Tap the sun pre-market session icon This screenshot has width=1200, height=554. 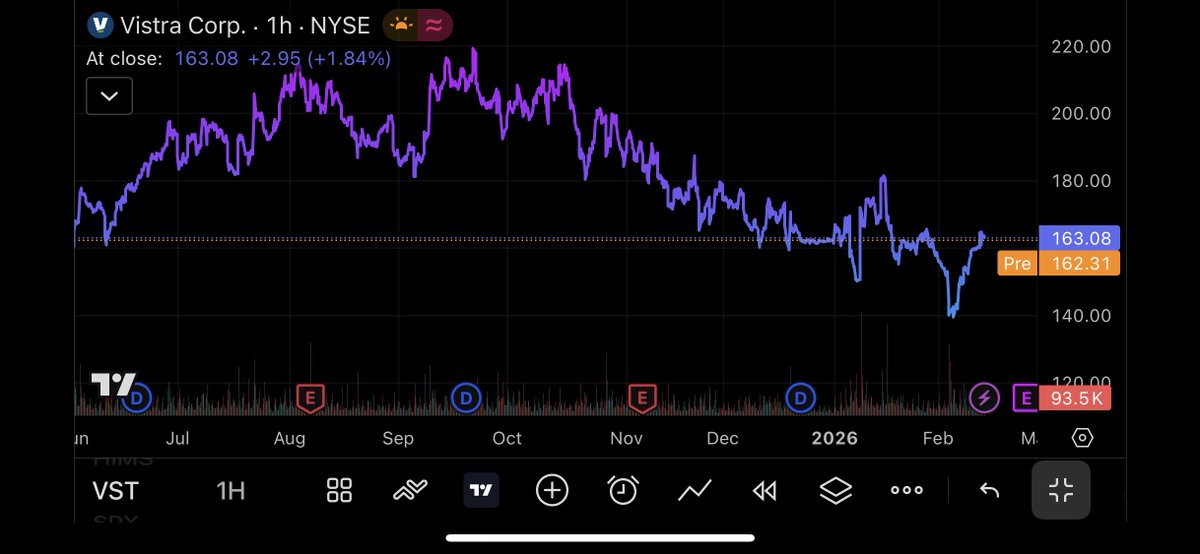[x=401, y=25]
